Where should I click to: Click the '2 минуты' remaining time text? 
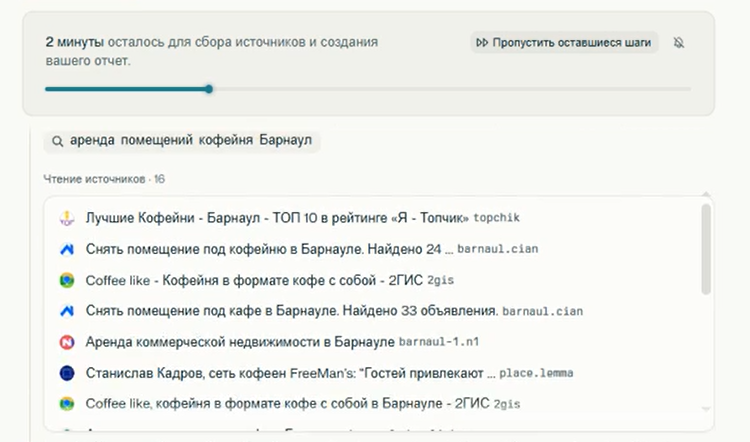(75, 42)
